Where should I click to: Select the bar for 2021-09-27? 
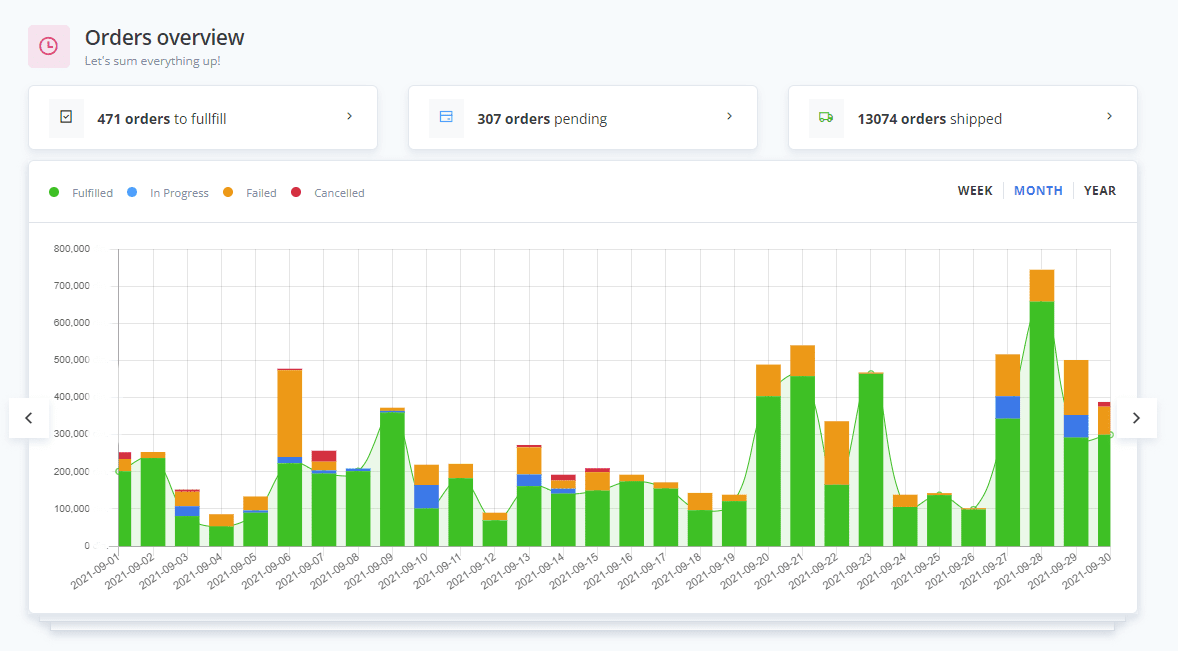(1007, 450)
